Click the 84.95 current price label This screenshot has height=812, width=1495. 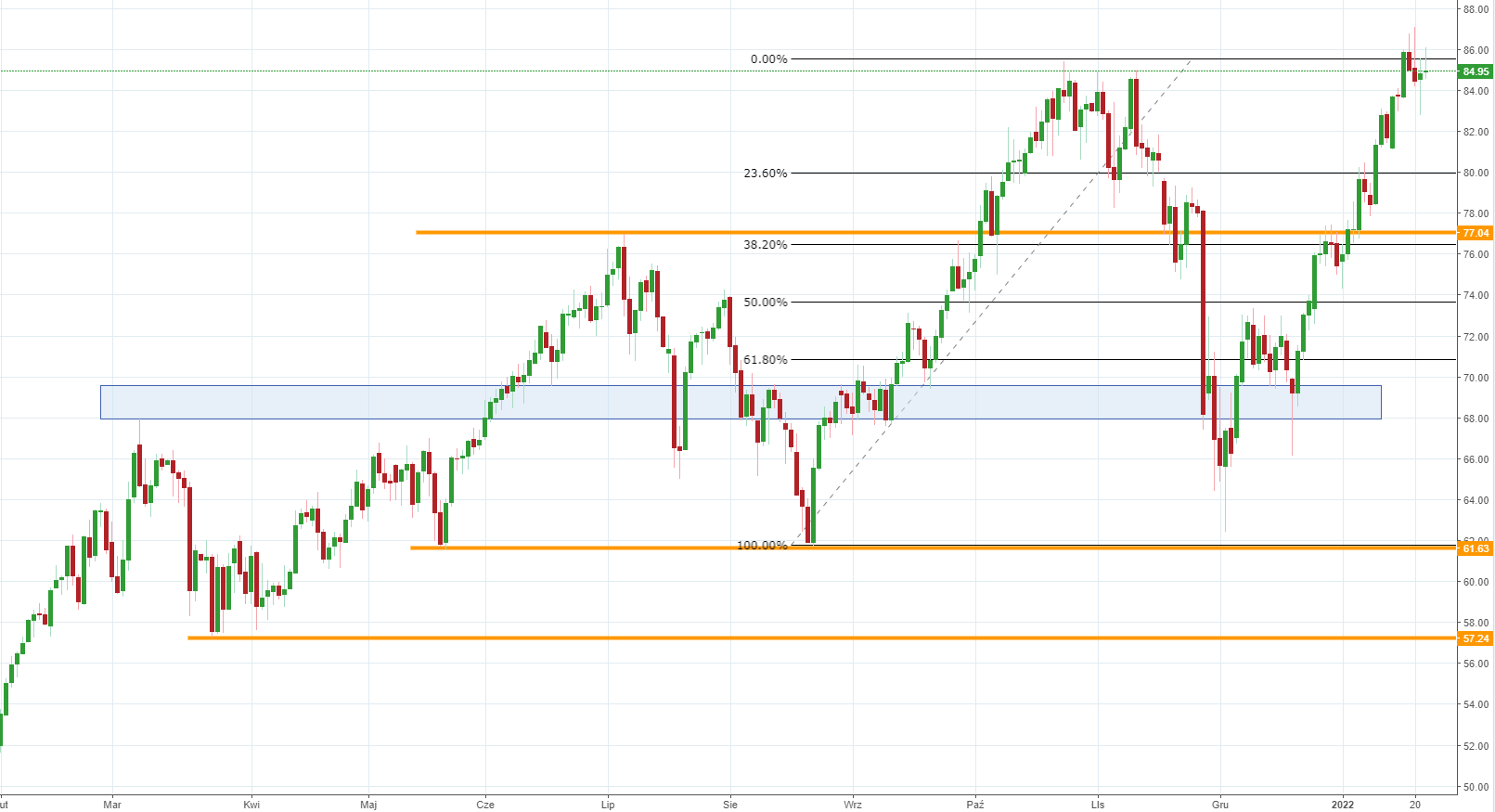pos(1475,71)
